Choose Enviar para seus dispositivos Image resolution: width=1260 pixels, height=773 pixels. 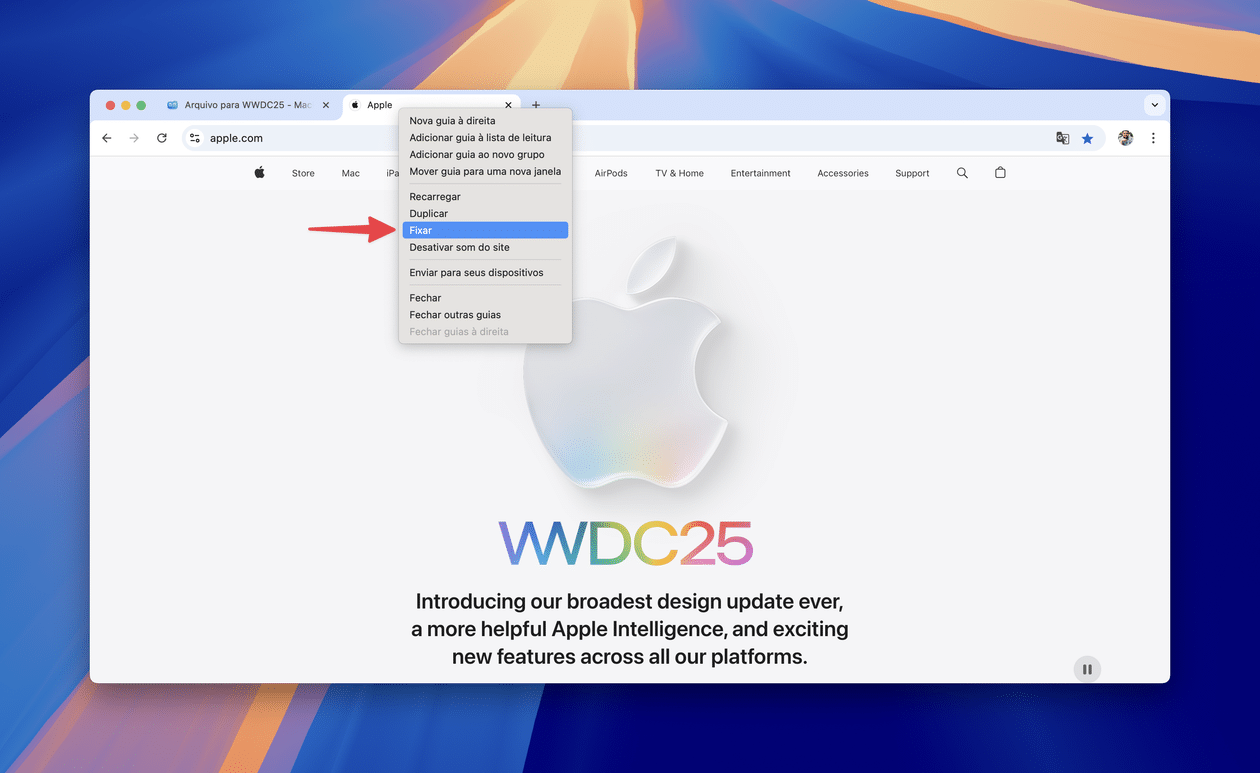[485, 273]
